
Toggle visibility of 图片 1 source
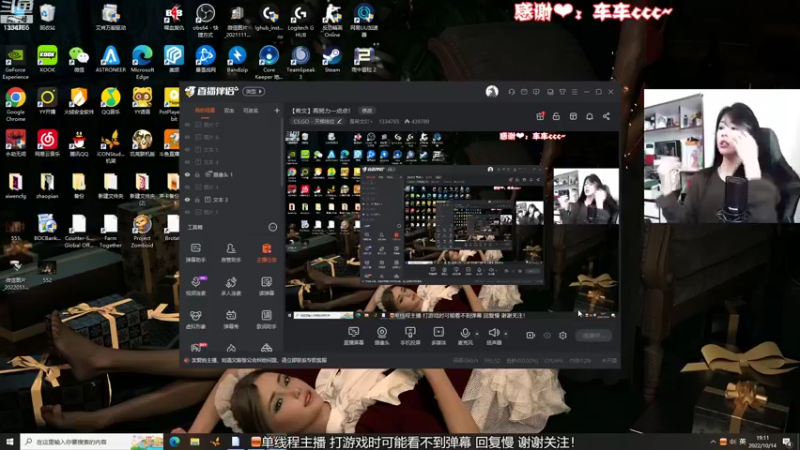click(187, 212)
